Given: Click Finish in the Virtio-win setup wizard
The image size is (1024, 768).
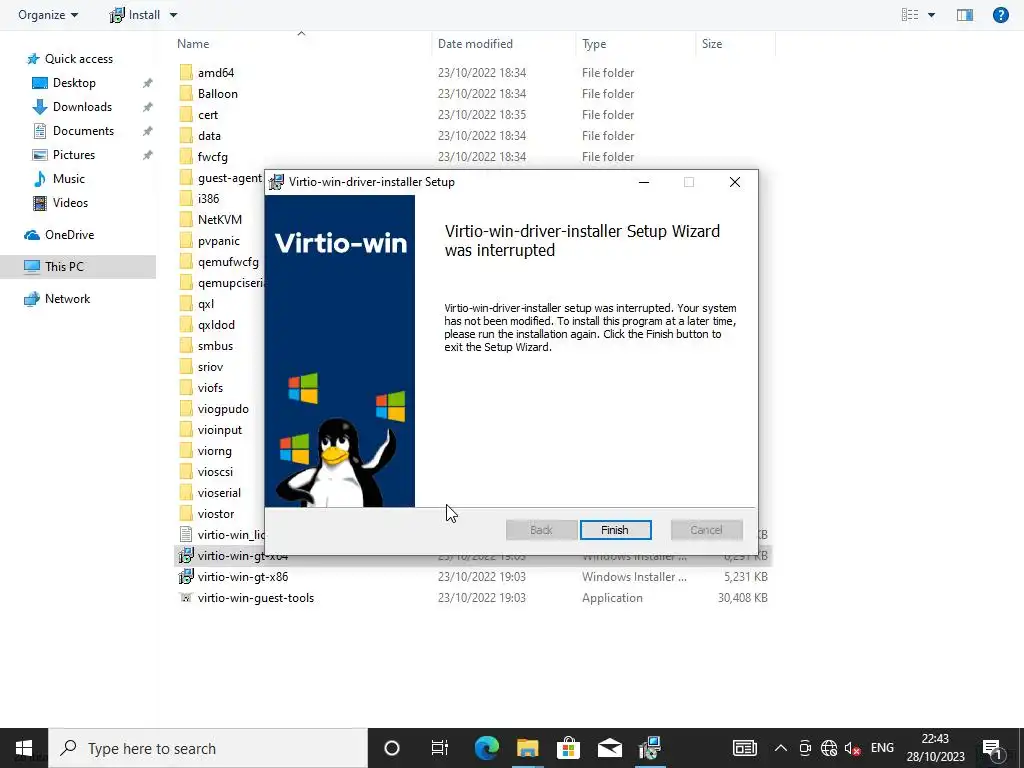Looking at the screenshot, I should (615, 530).
